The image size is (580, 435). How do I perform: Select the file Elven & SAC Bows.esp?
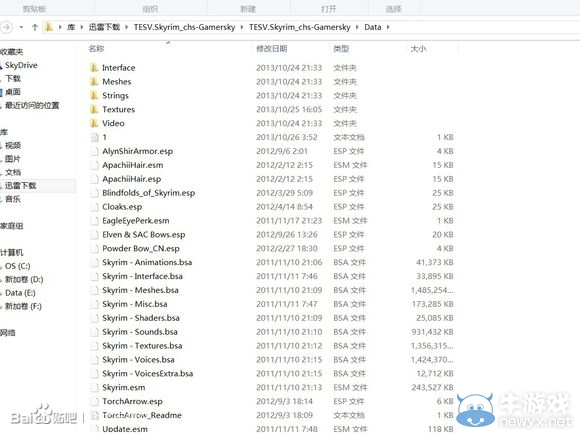click(x=144, y=235)
